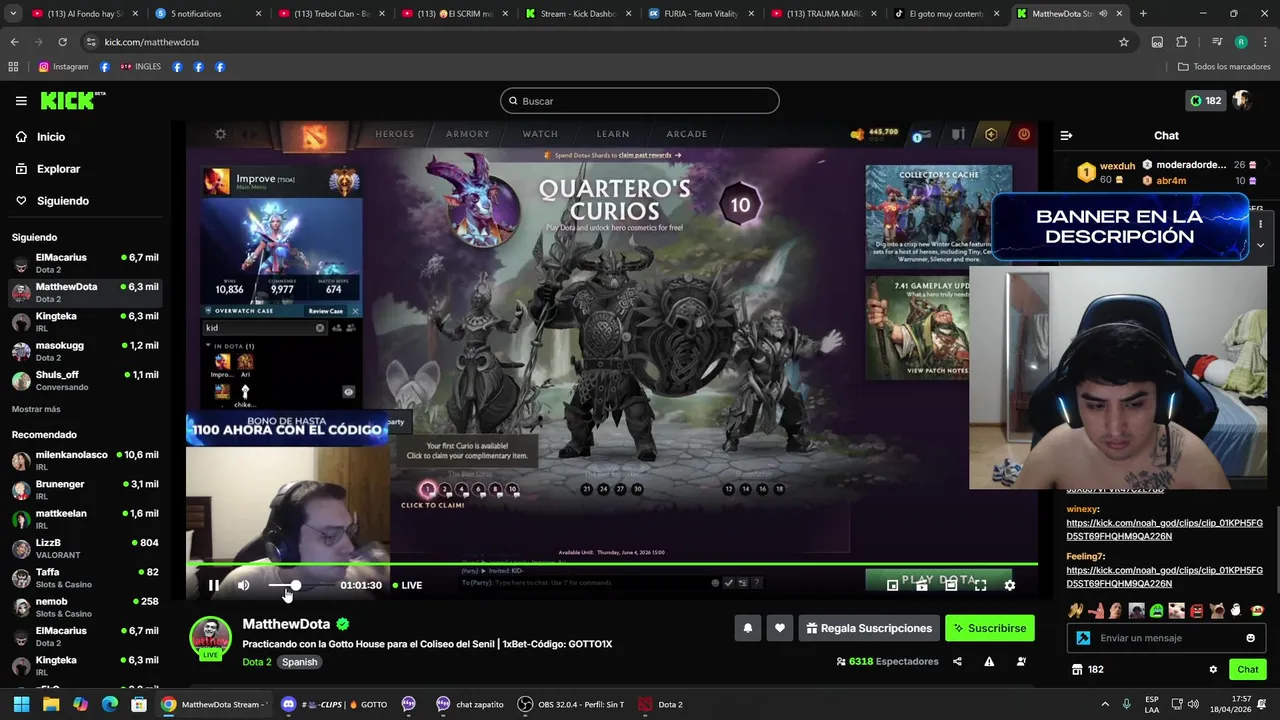Open milenkanolasco recommended channel
Image resolution: width=1280 pixels, height=720 pixels.
tap(85, 460)
